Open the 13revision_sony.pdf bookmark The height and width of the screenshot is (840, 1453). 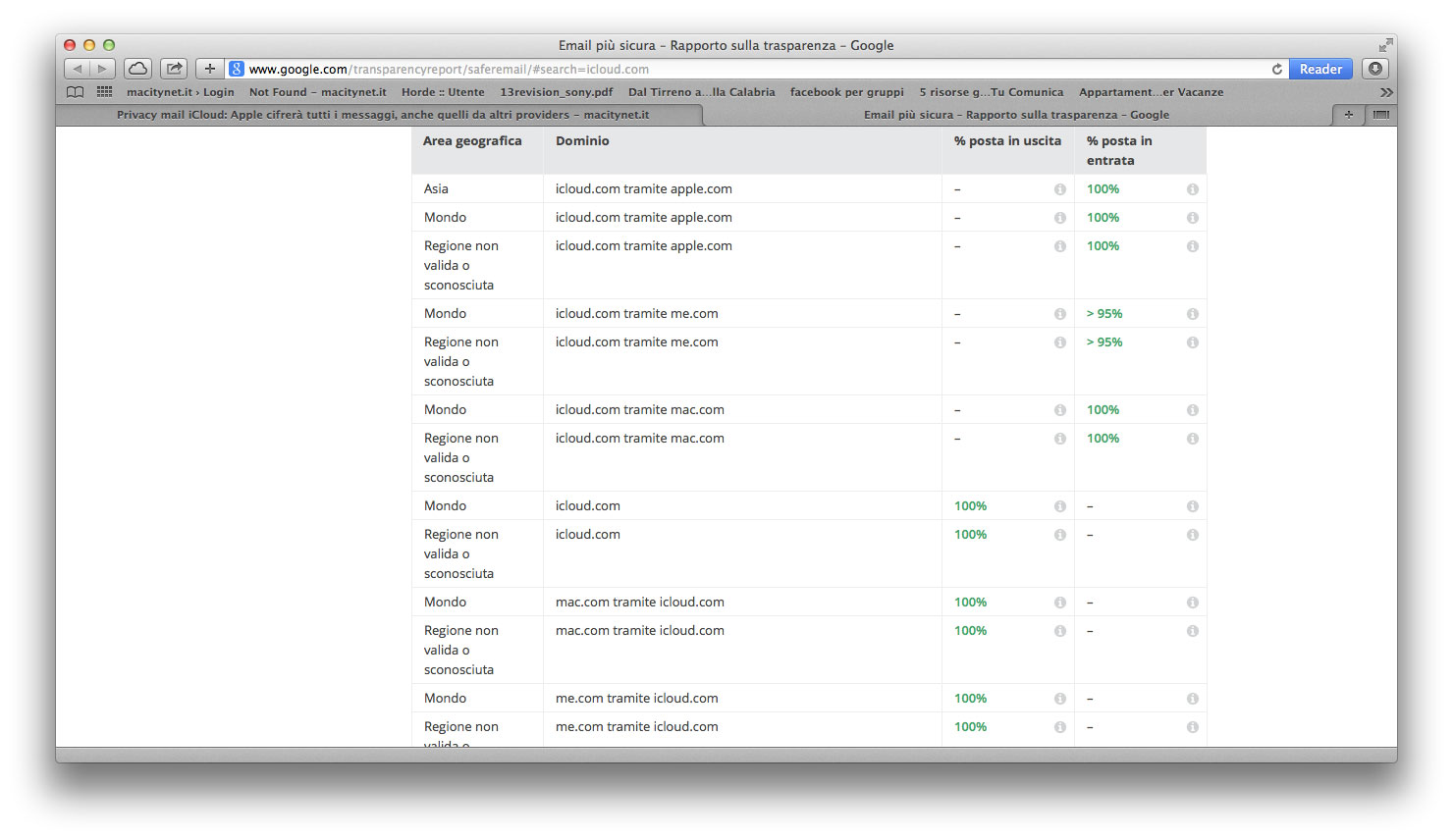(556, 92)
